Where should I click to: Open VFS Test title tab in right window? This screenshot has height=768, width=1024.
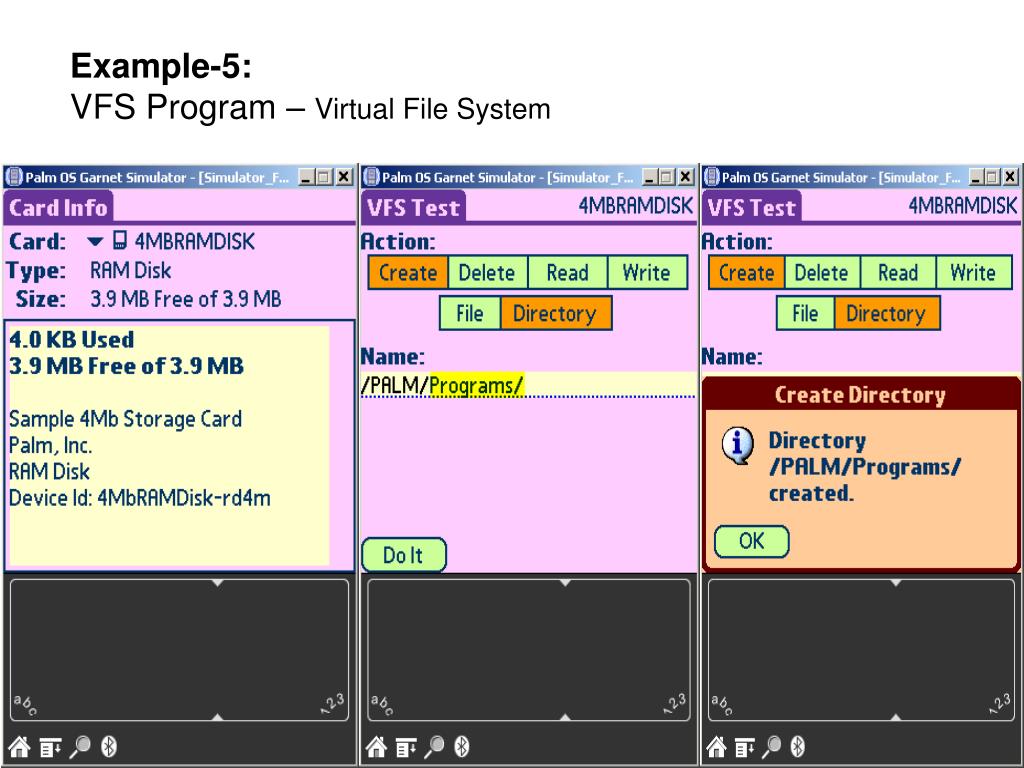click(x=752, y=208)
